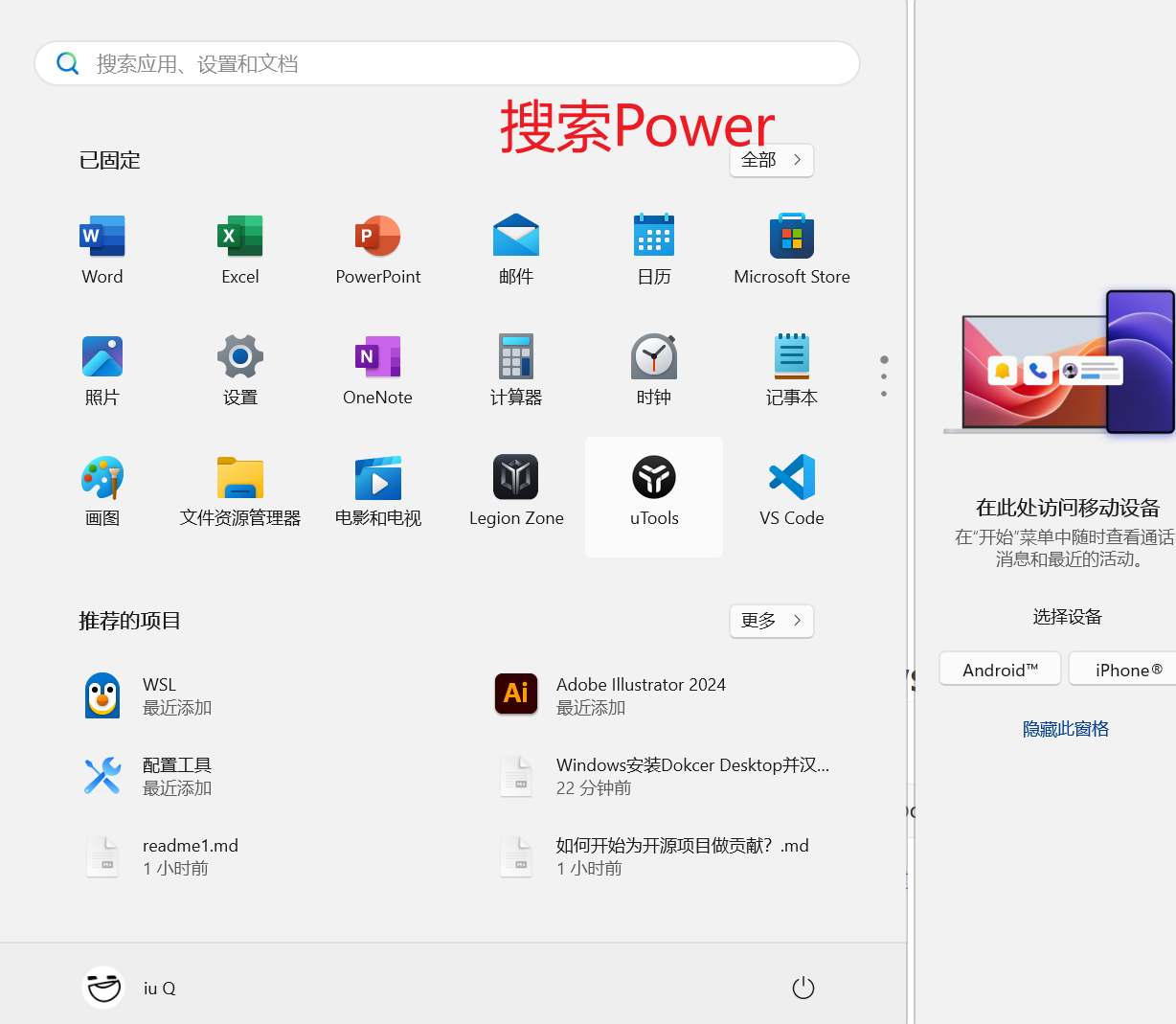Launch Legion Zone
This screenshot has height=1024, width=1176.
click(x=516, y=491)
